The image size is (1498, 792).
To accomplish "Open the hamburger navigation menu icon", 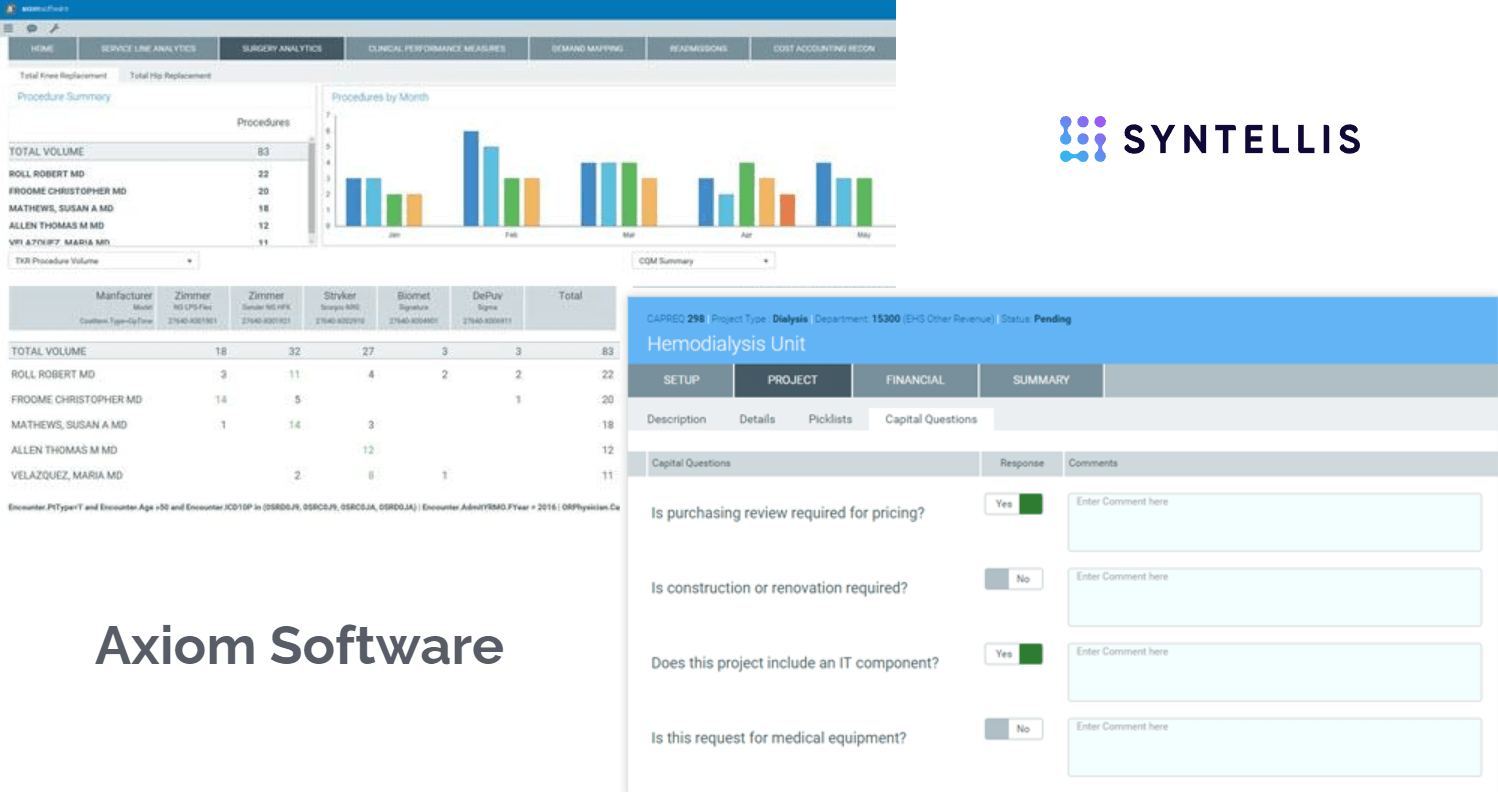I will (8, 28).
